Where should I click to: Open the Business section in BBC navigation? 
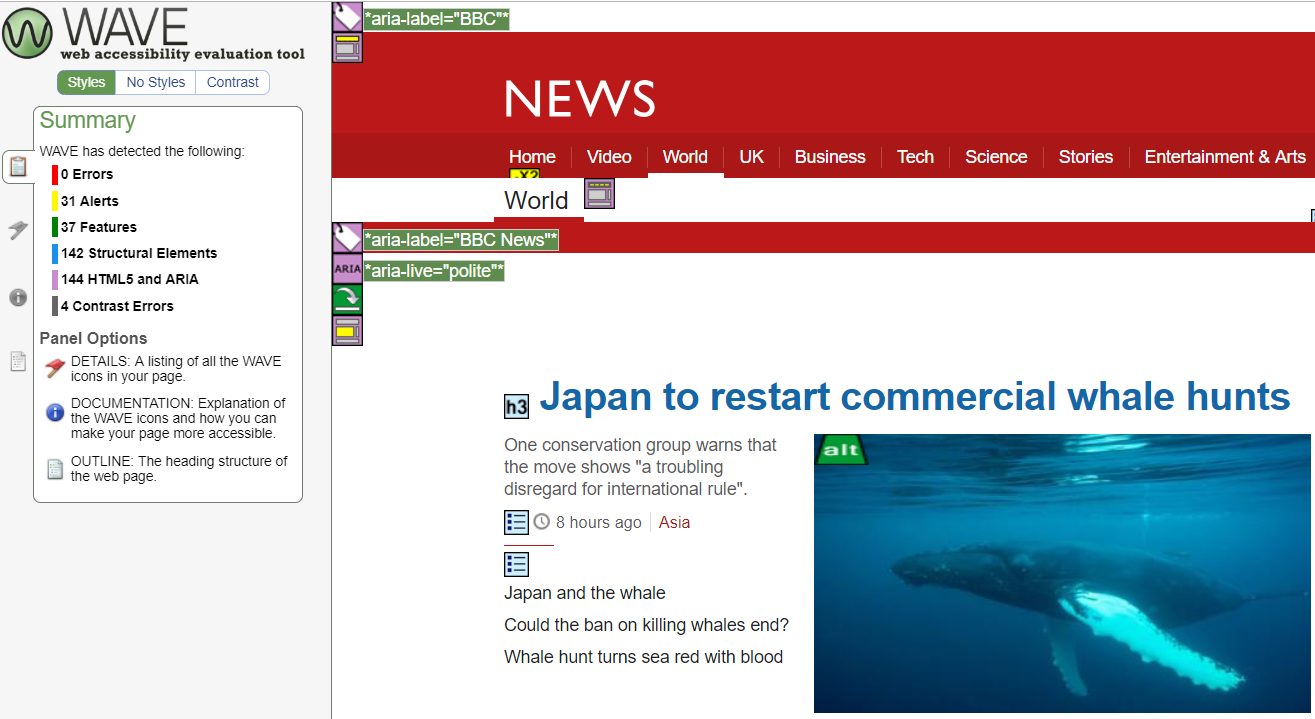pyautogui.click(x=829, y=157)
